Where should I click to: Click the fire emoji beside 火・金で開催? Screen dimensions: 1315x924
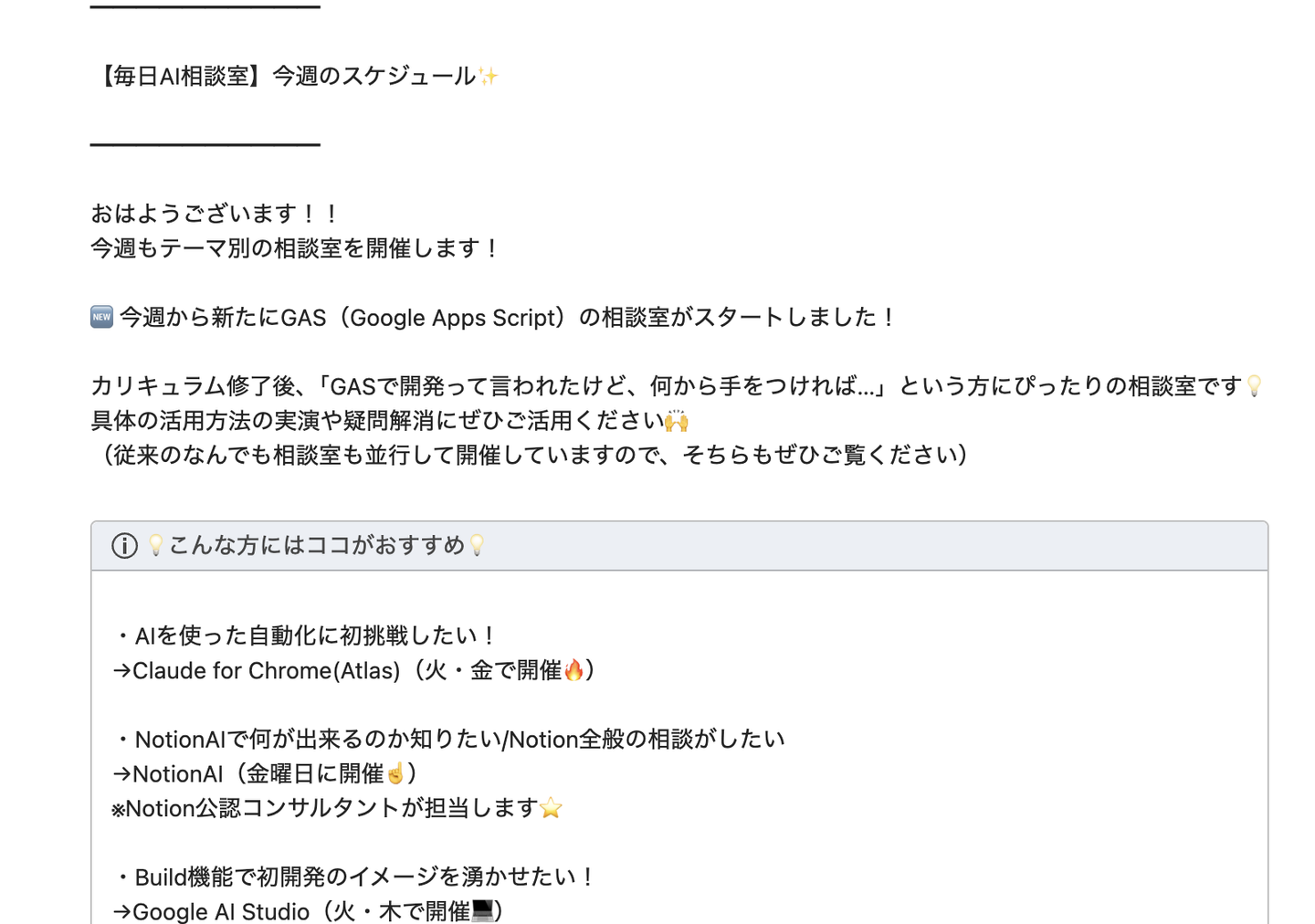point(573,671)
